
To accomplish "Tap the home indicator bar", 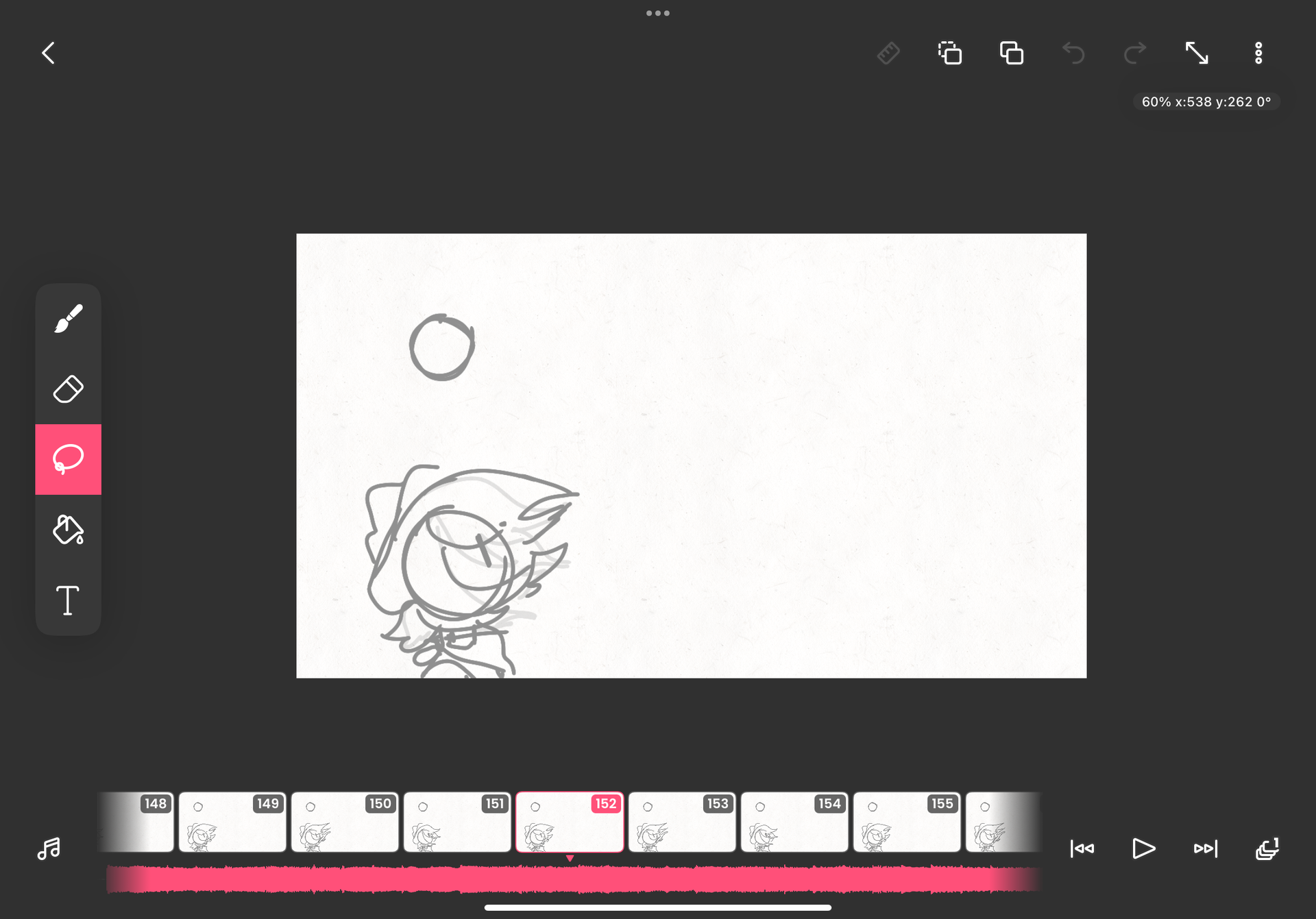I will pyautogui.click(x=658, y=907).
